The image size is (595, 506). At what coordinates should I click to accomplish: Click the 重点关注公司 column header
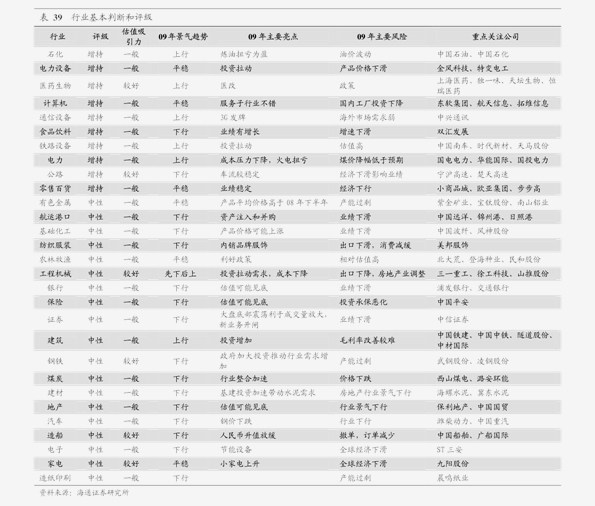tap(495, 37)
